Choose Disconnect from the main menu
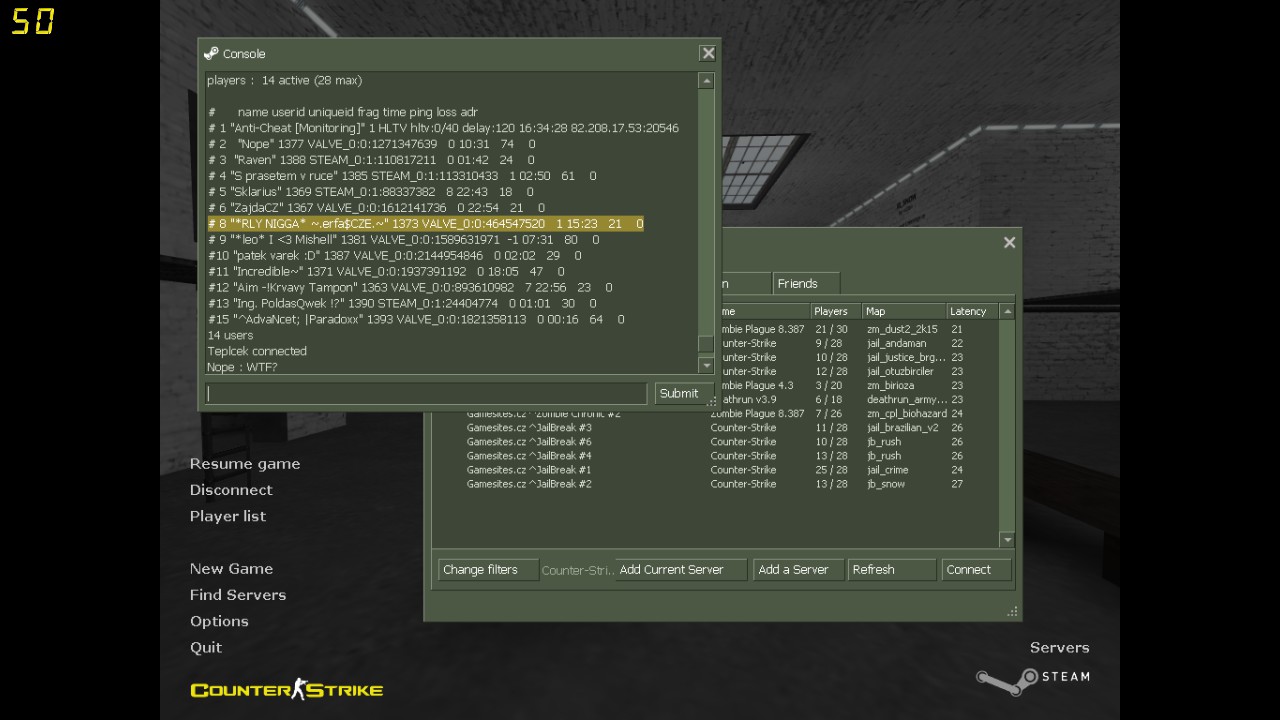Viewport: 1280px width, 720px height. point(231,489)
